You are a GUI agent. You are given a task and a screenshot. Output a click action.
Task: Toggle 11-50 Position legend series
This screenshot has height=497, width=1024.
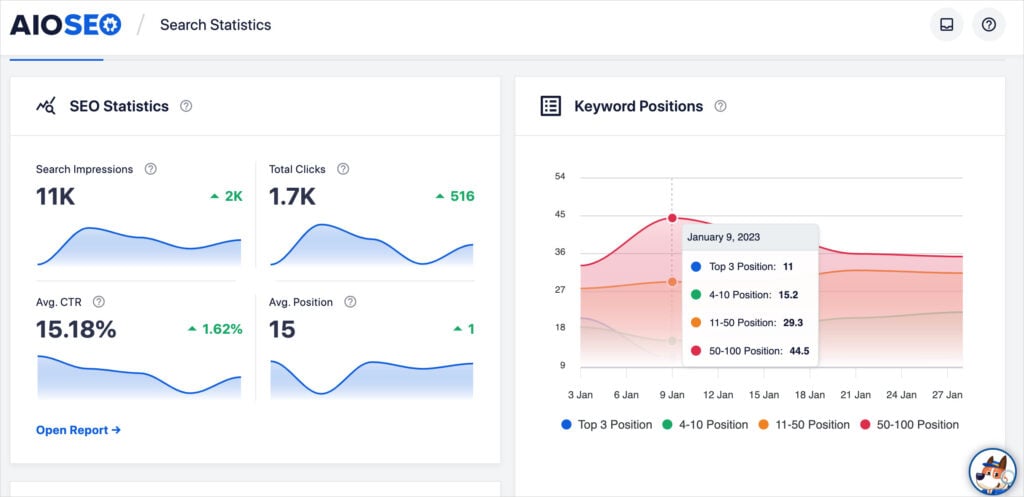(804, 425)
